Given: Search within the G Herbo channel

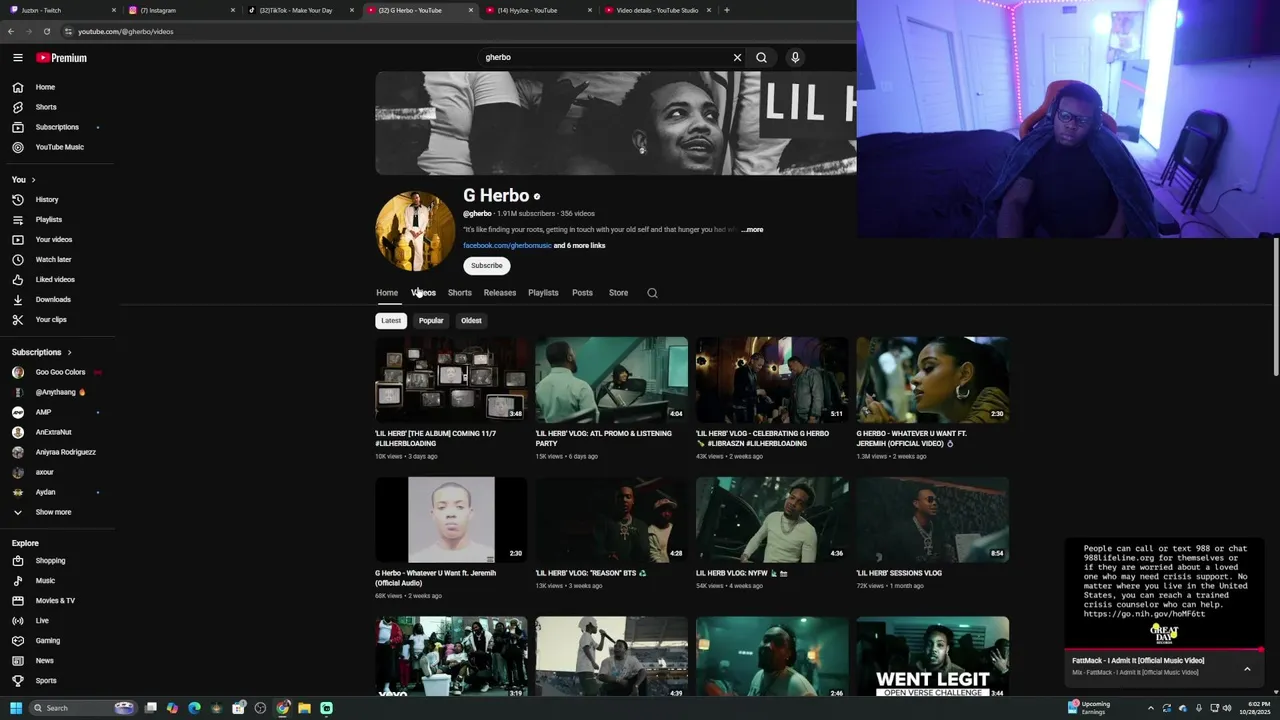Looking at the screenshot, I should pos(652,293).
